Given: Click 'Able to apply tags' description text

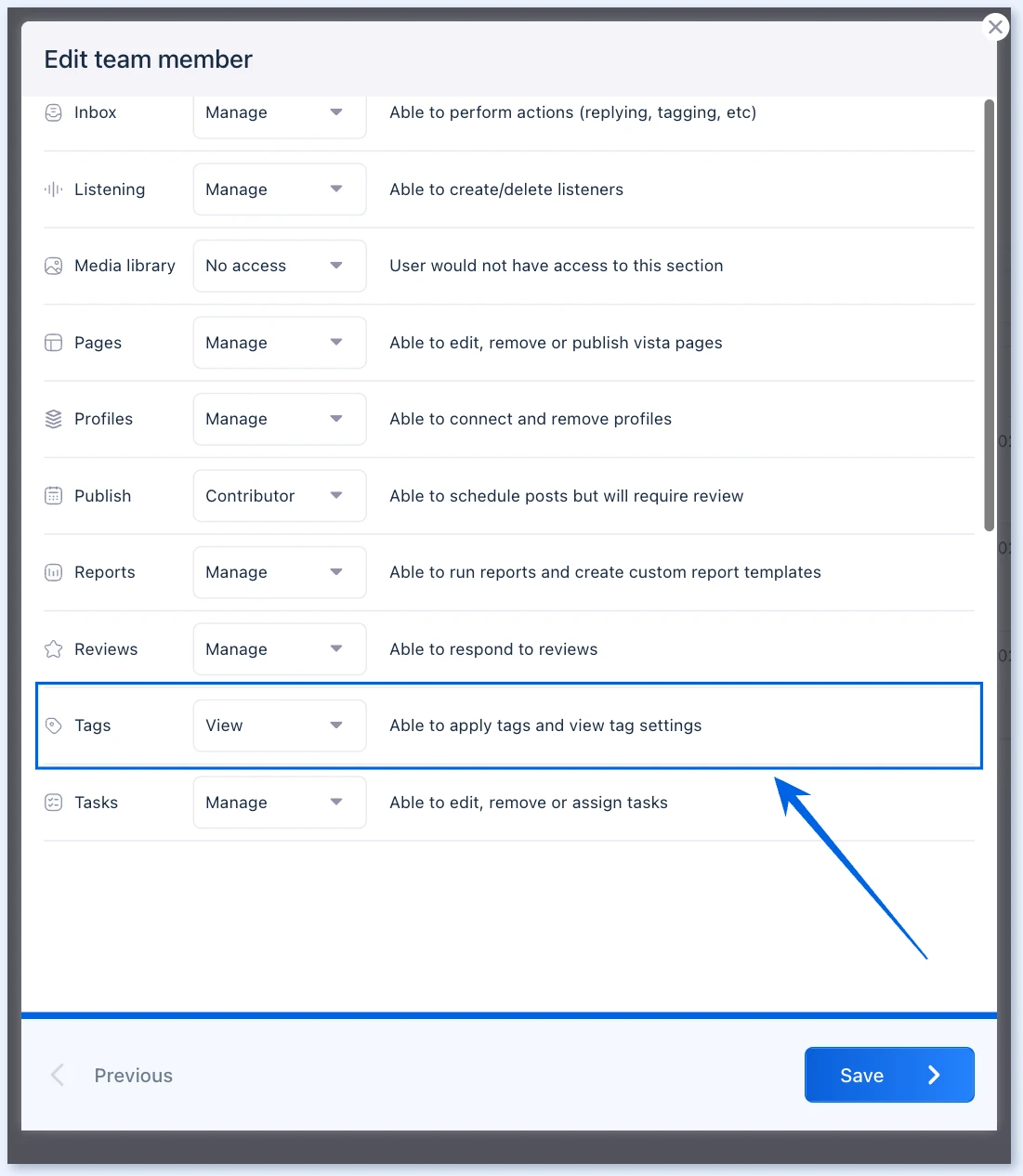Looking at the screenshot, I should click(x=545, y=725).
